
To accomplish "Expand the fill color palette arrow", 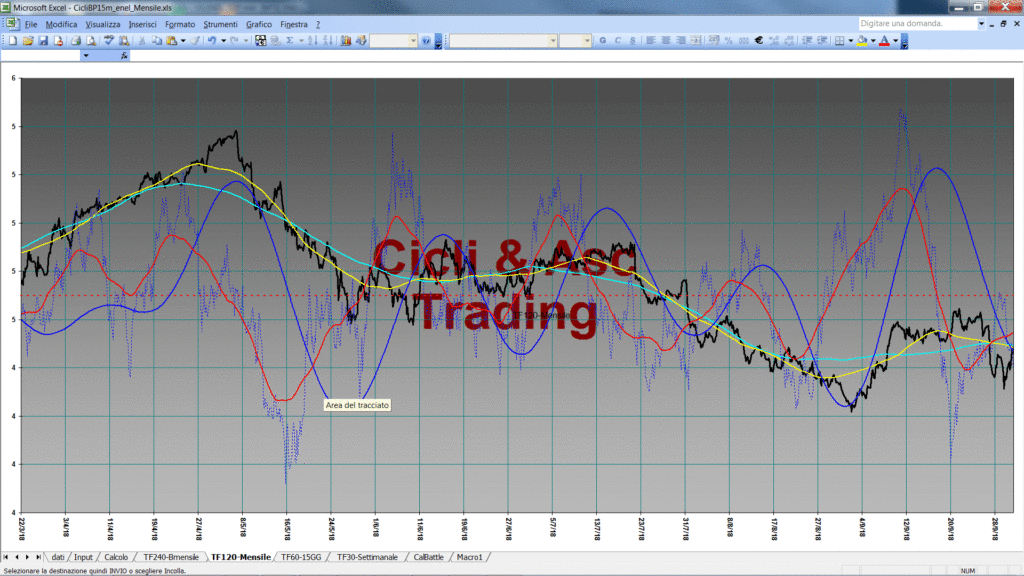I will pos(873,40).
